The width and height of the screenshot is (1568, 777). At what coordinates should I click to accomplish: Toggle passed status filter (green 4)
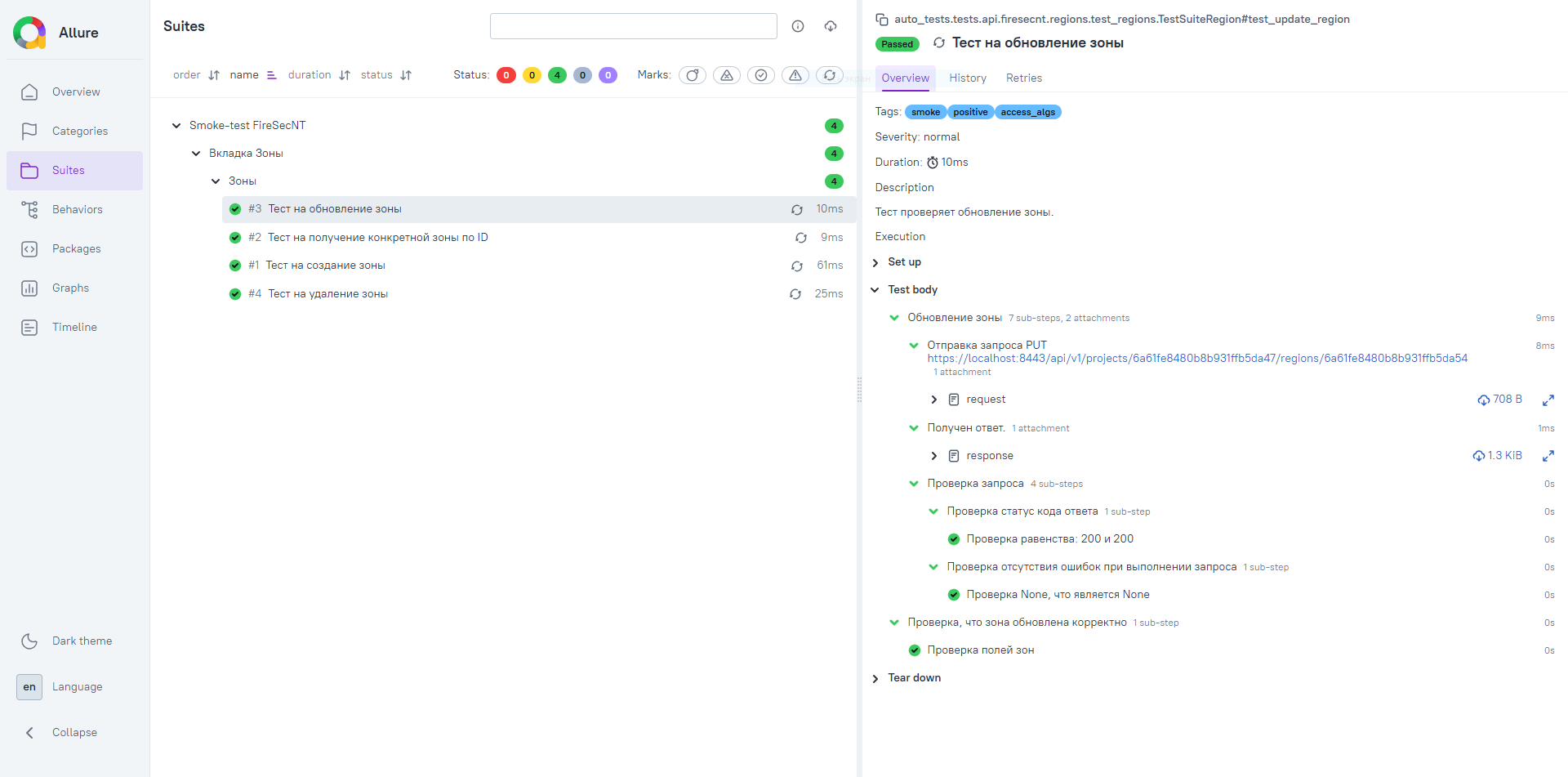(557, 75)
